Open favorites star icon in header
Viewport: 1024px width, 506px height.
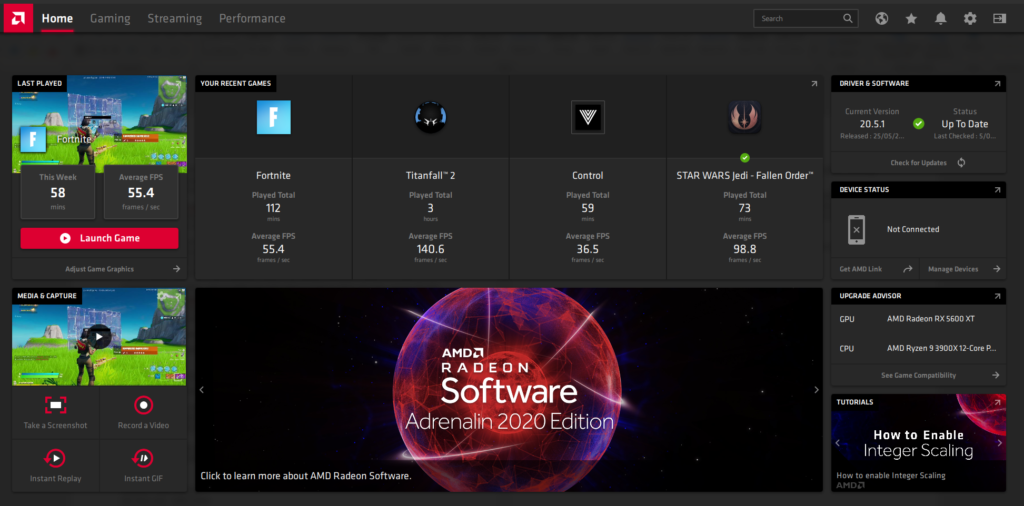click(x=911, y=18)
